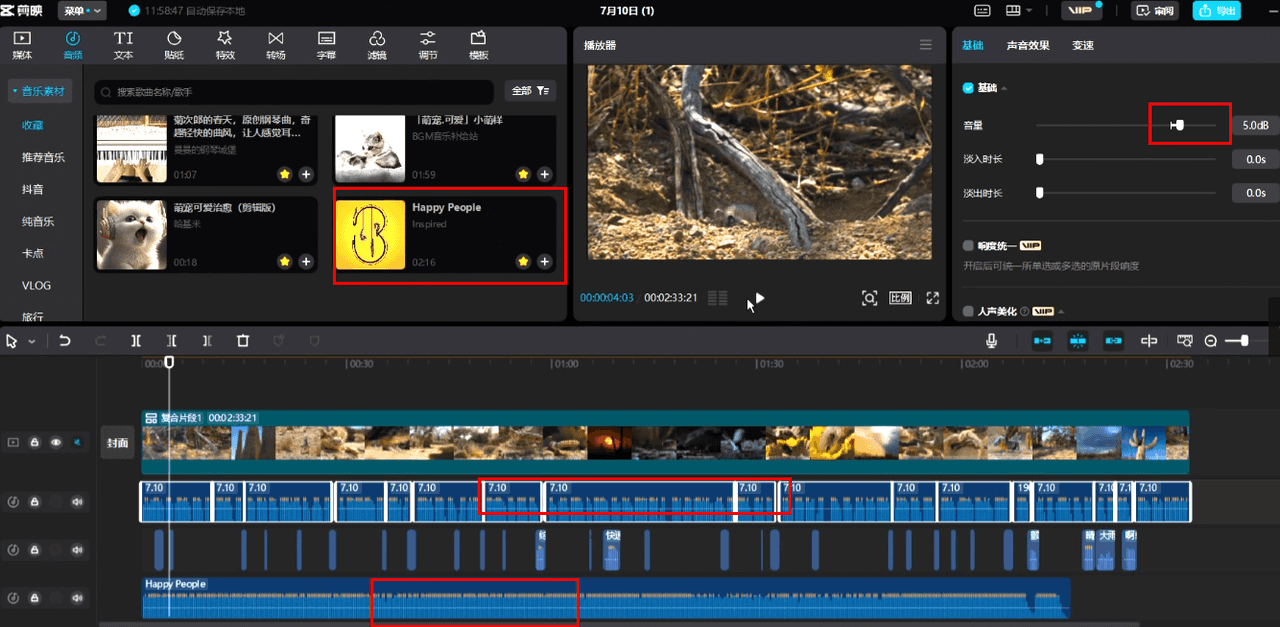Switch to the 变速 tab
The height and width of the screenshot is (627, 1280).
coord(1083,45)
